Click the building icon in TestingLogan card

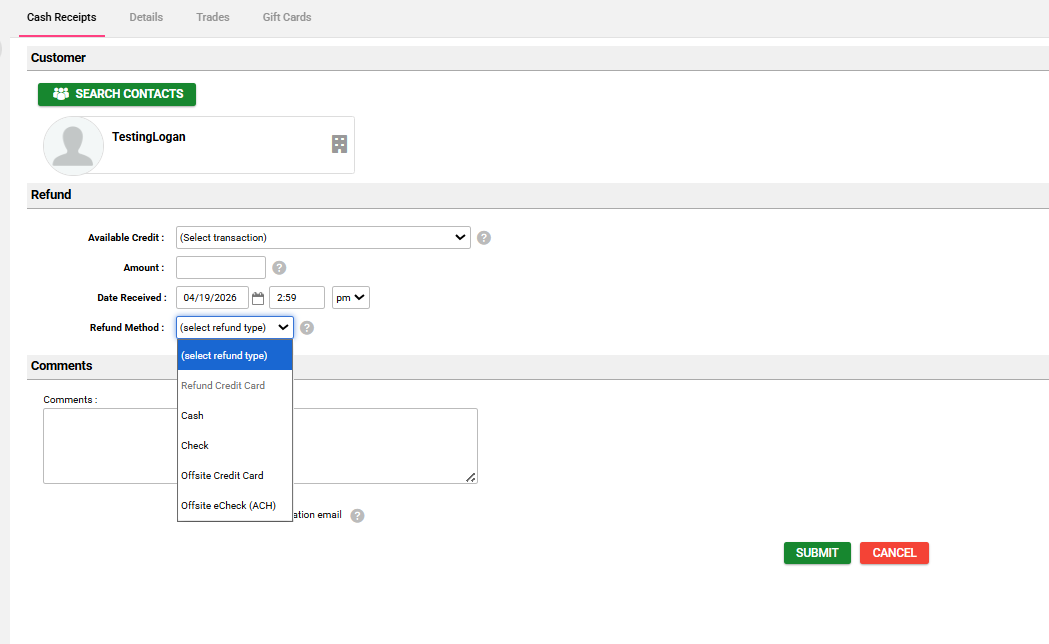(339, 144)
